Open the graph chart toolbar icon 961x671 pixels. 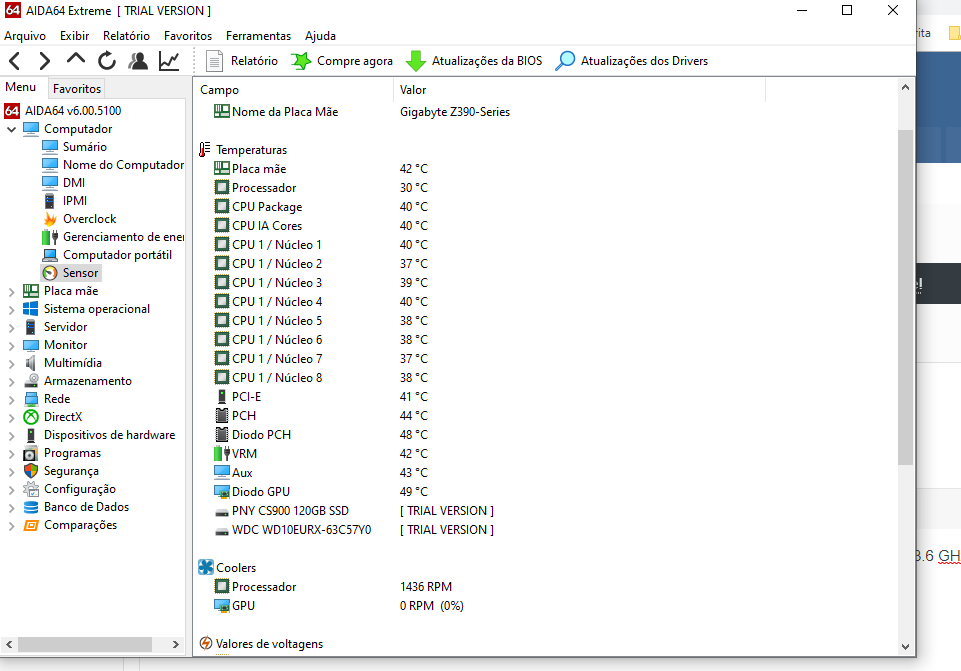click(169, 61)
